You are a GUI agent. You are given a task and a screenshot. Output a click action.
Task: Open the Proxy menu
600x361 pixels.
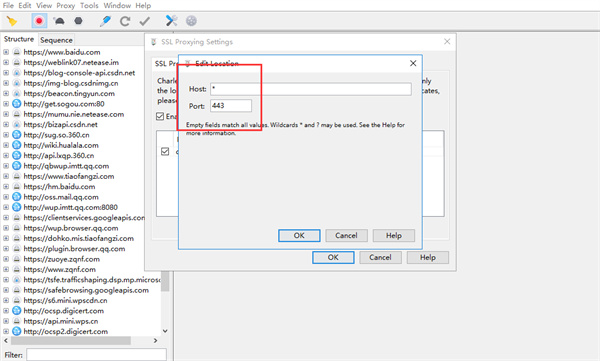click(66, 5)
